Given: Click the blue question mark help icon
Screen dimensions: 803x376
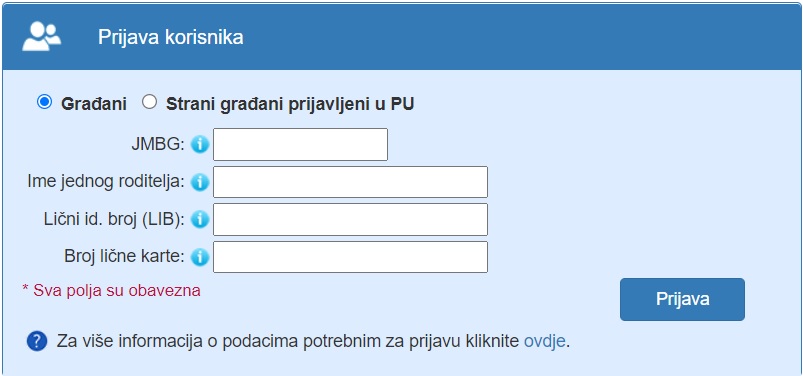Looking at the screenshot, I should [x=37, y=341].
